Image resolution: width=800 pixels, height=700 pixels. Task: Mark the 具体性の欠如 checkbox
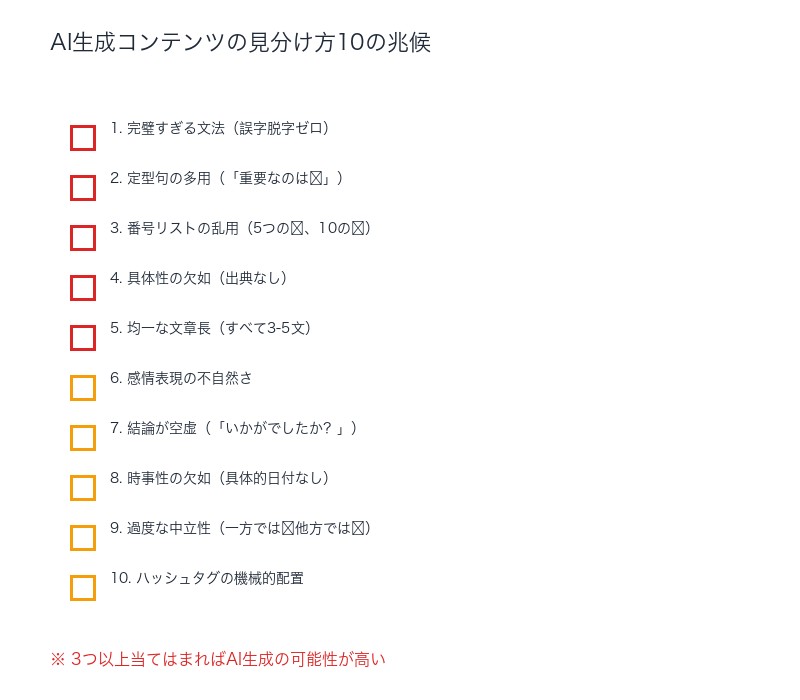click(x=83, y=288)
